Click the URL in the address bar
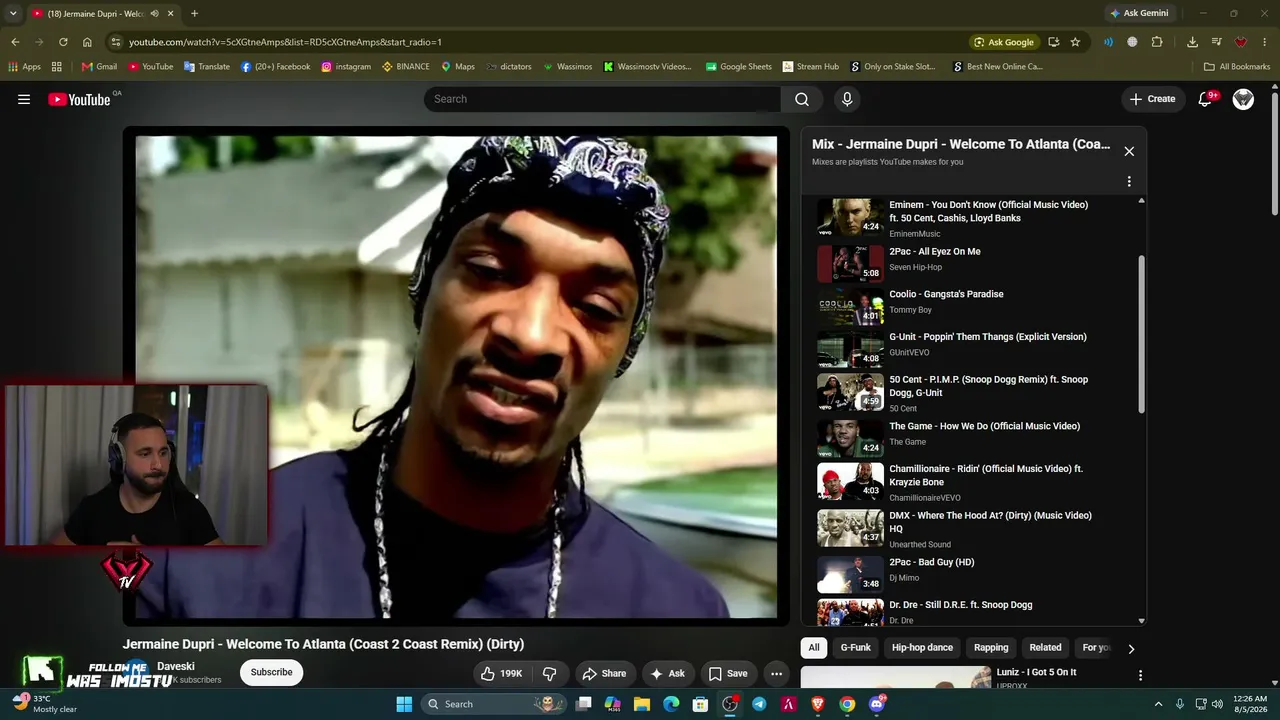1280x720 pixels. pyautogui.click(x=285, y=42)
